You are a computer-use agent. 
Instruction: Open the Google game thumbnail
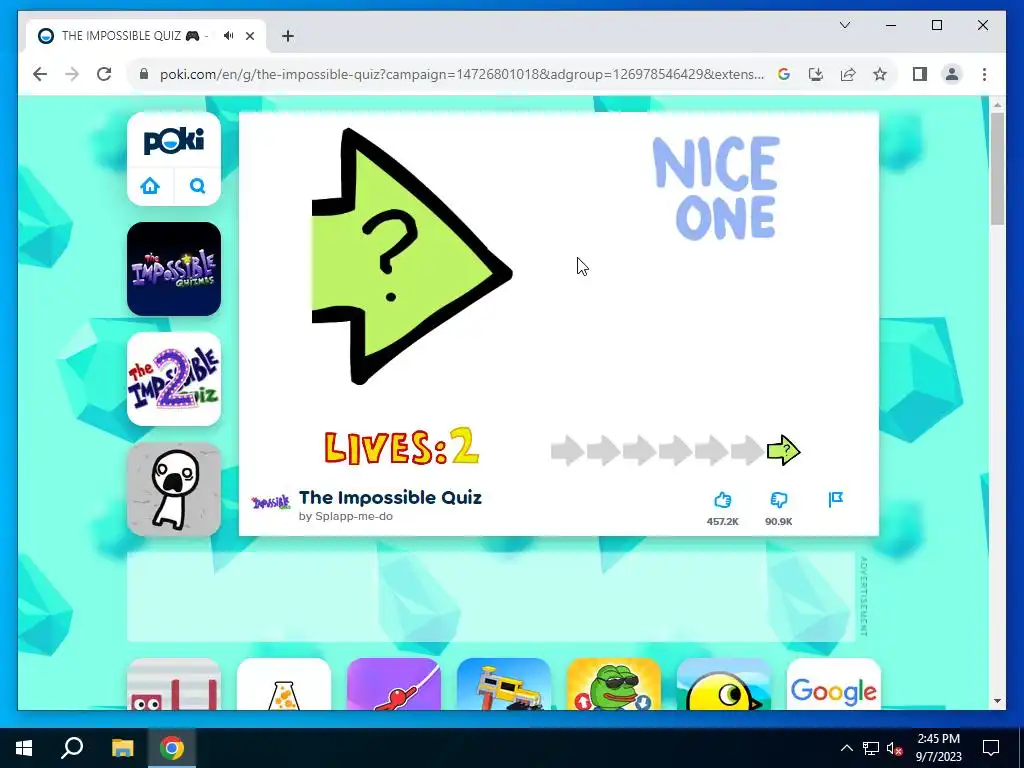pyautogui.click(x=834, y=684)
